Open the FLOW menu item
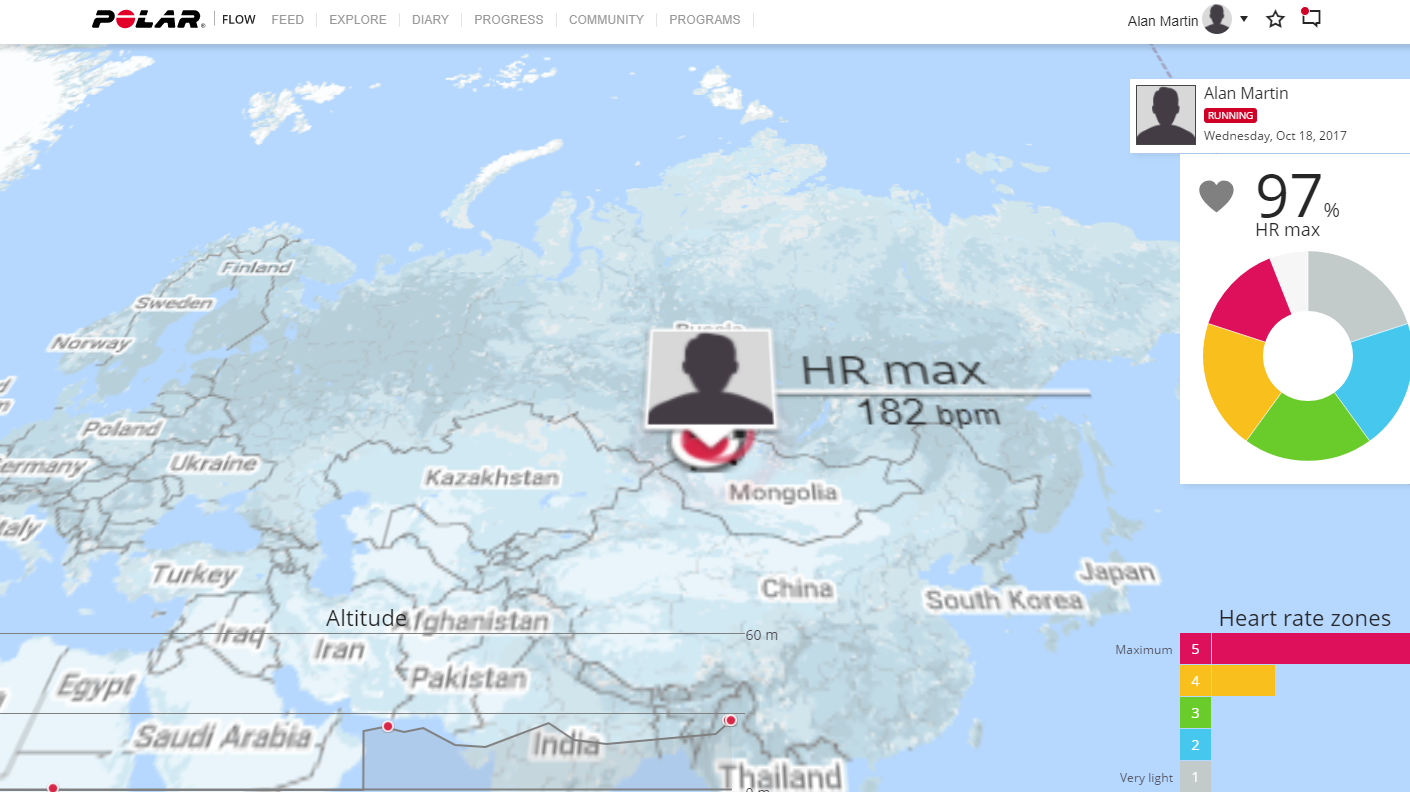The height and width of the screenshot is (792, 1410). 239,19
